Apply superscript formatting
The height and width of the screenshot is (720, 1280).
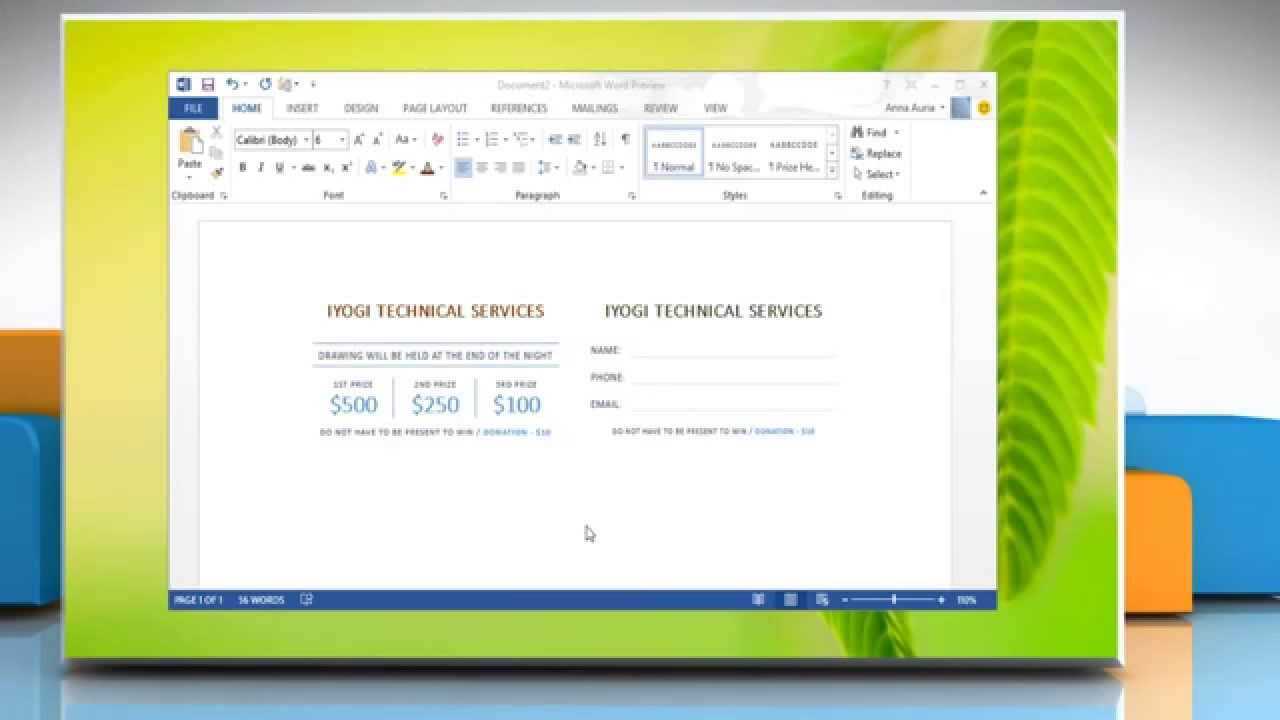(346, 168)
